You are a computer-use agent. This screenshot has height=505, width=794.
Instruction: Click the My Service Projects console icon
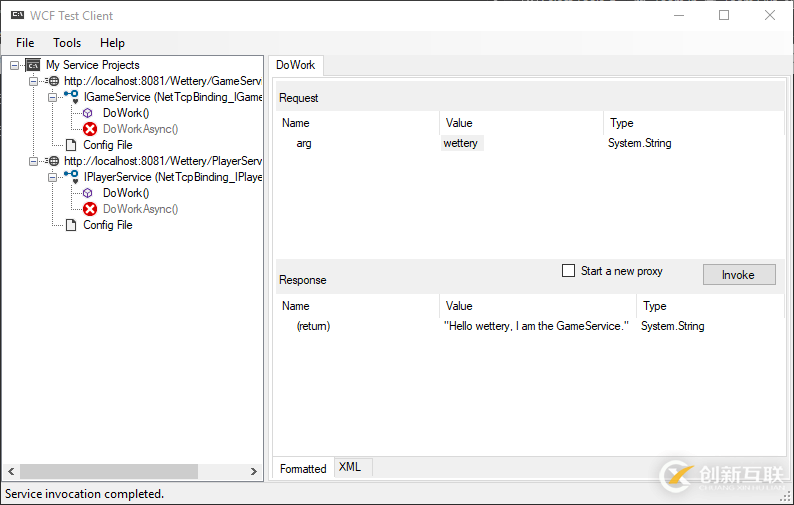(33, 65)
